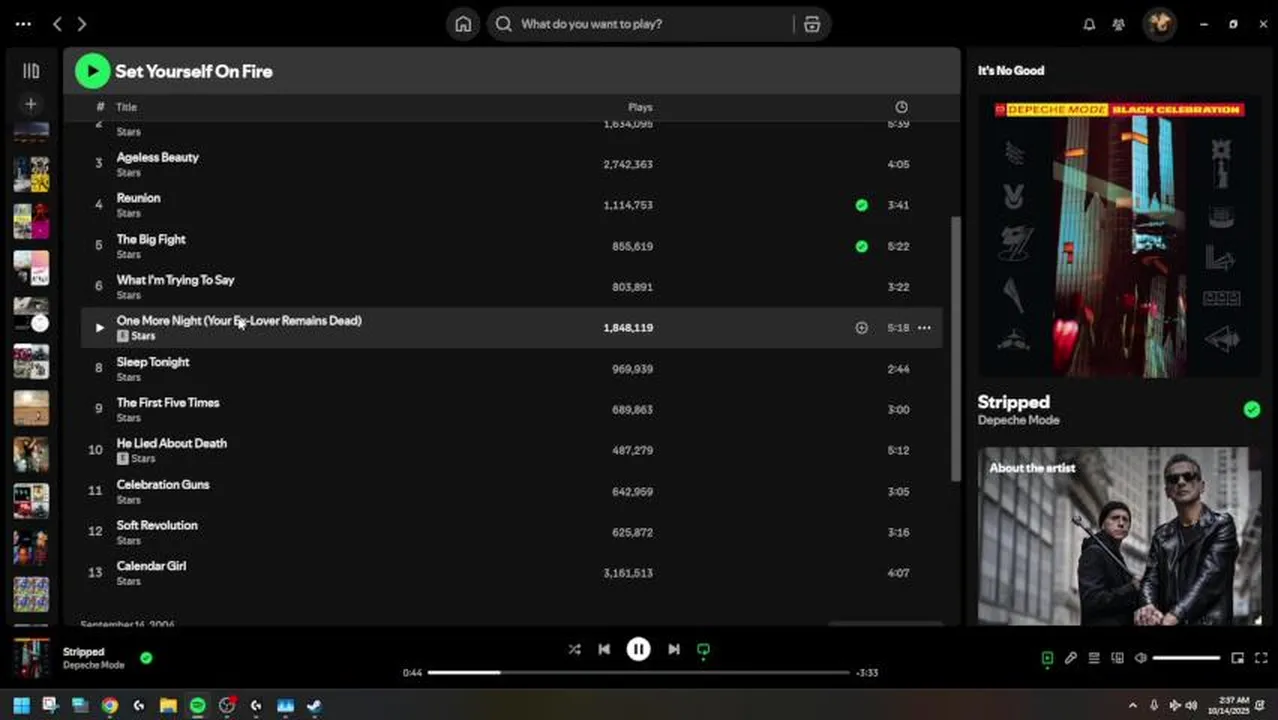Open the About the artist card
Screen dimensions: 1278x720
click(1119, 536)
